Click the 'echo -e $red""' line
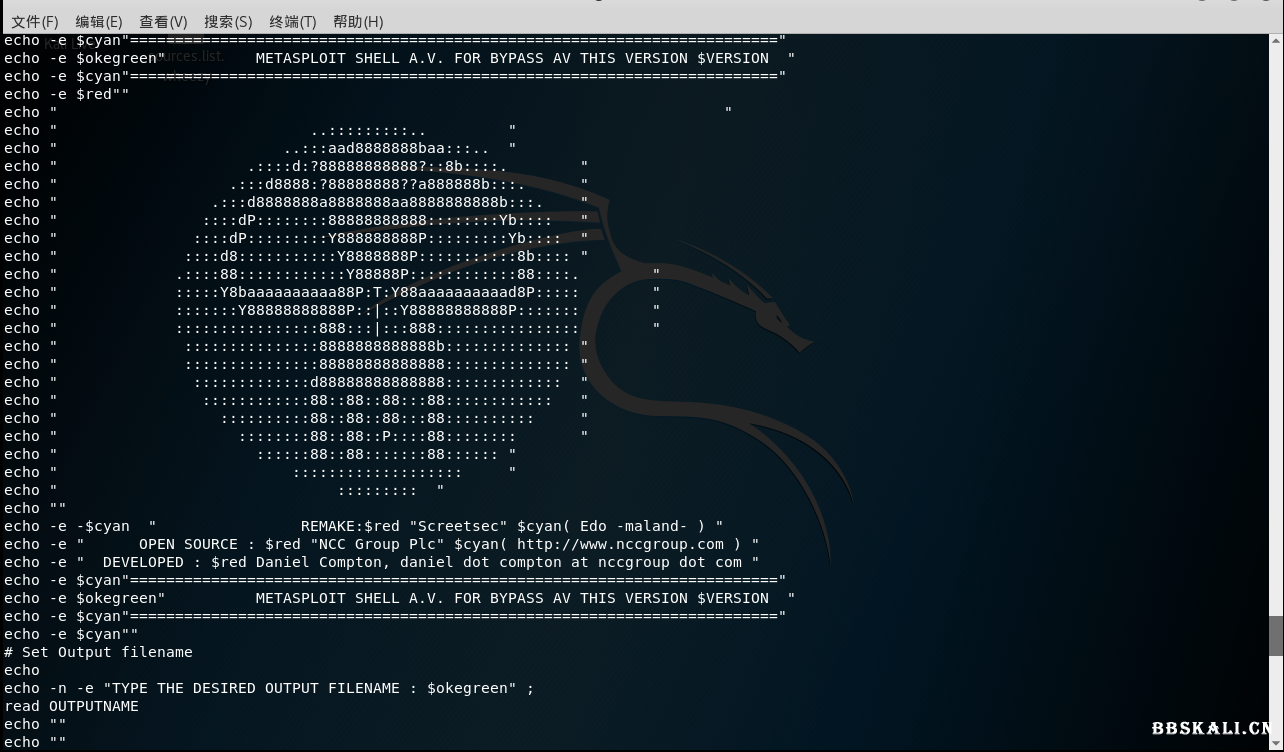Viewport: 1284px width, 752px height. (x=67, y=94)
